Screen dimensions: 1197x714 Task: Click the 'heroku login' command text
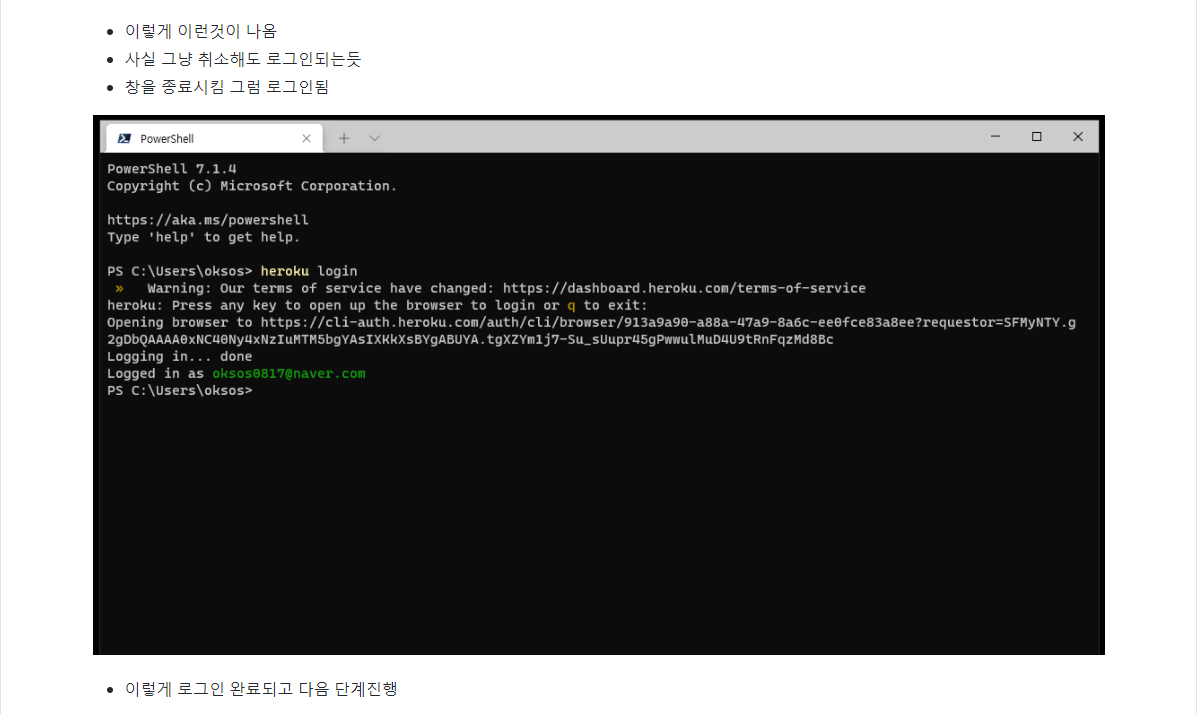[x=309, y=271]
